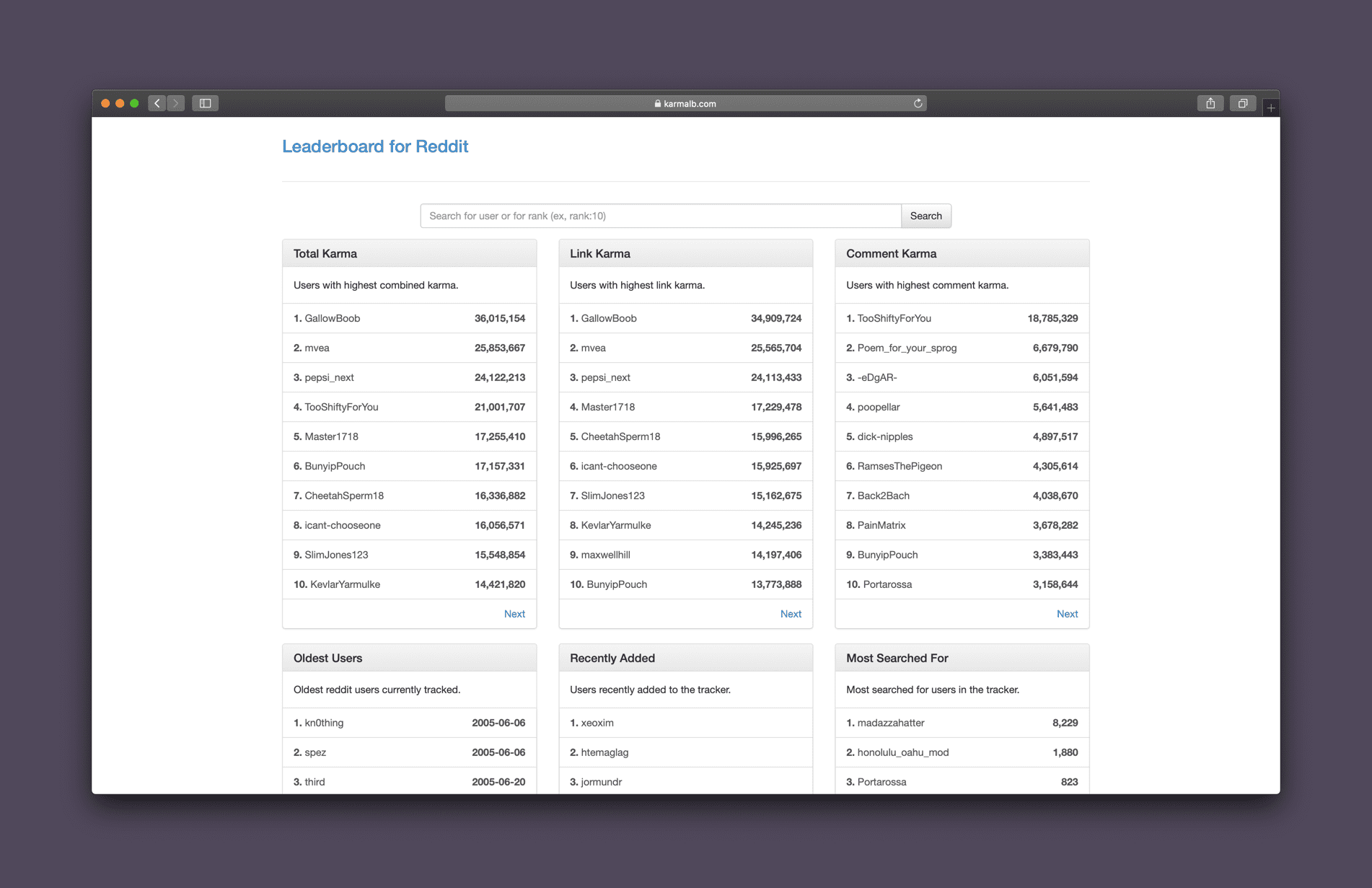Open madazzahatter in Most Searched For
The image size is (1372, 888).
click(x=891, y=723)
